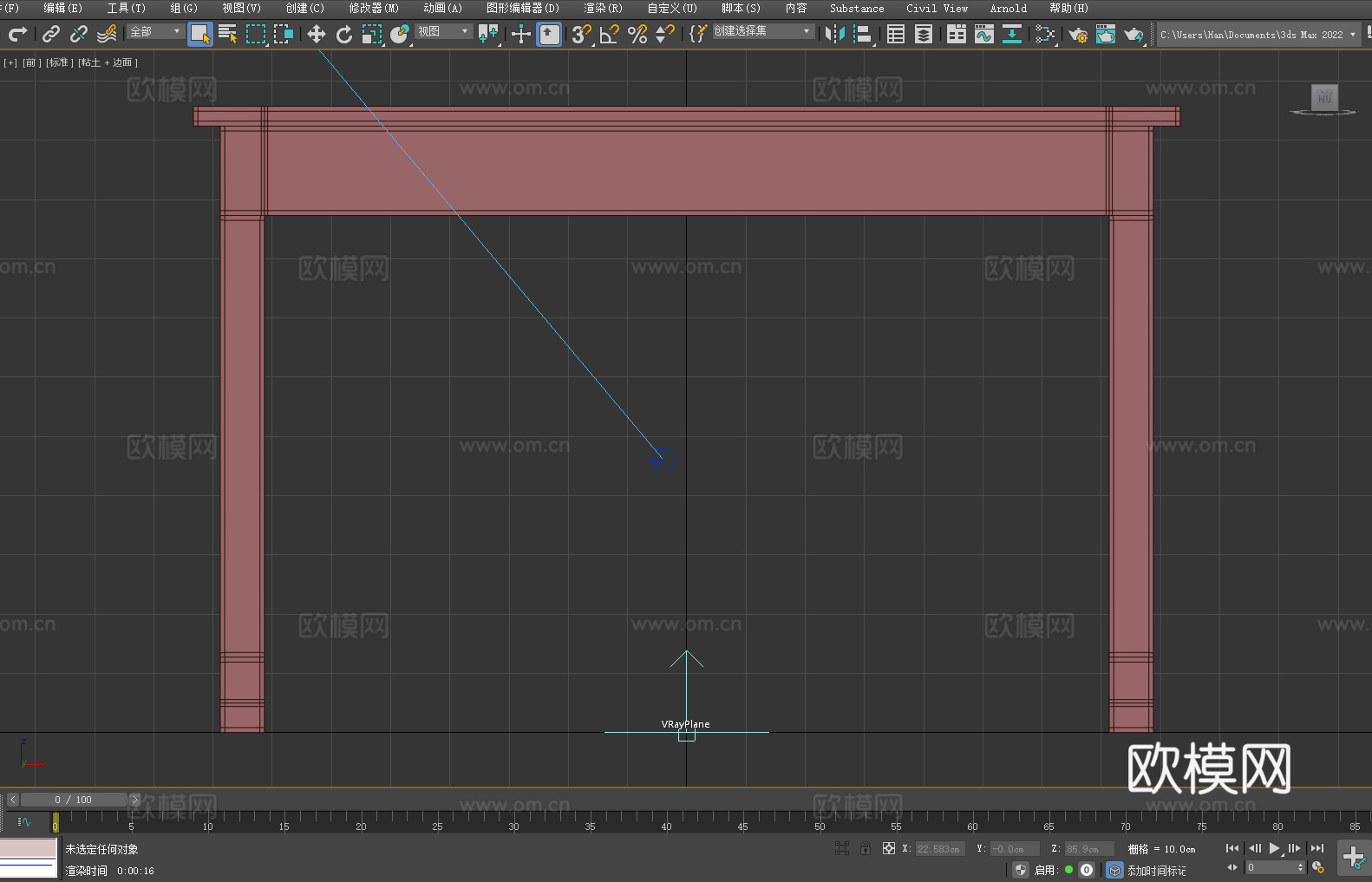
Task: Open the 渲染(R) menu
Action: click(x=604, y=9)
